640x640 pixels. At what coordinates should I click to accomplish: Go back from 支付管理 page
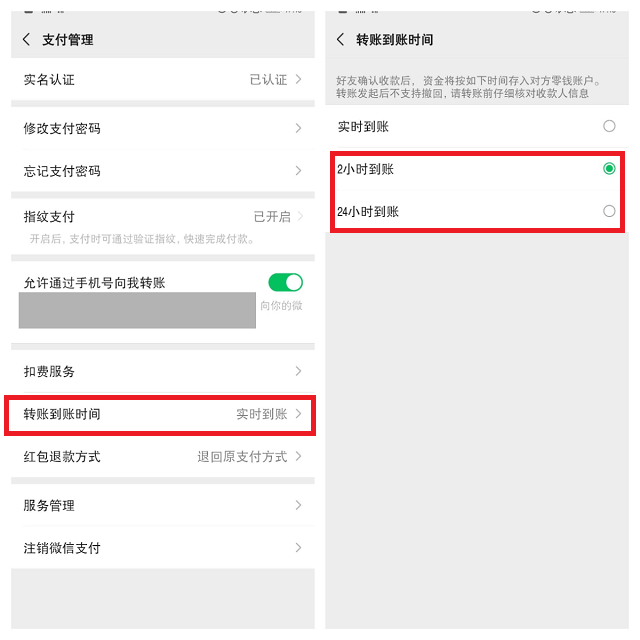point(27,40)
